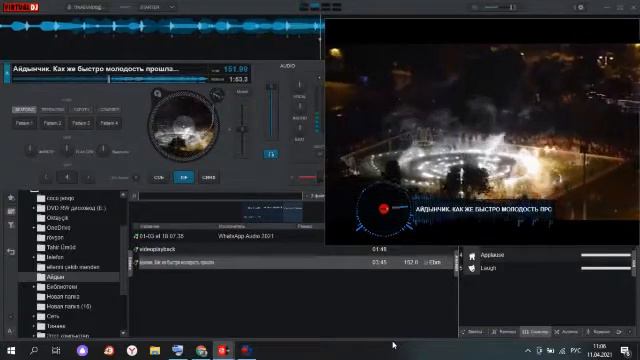Select track '01-03 at 18 07 35'
640x360 pixels.
pos(162,236)
